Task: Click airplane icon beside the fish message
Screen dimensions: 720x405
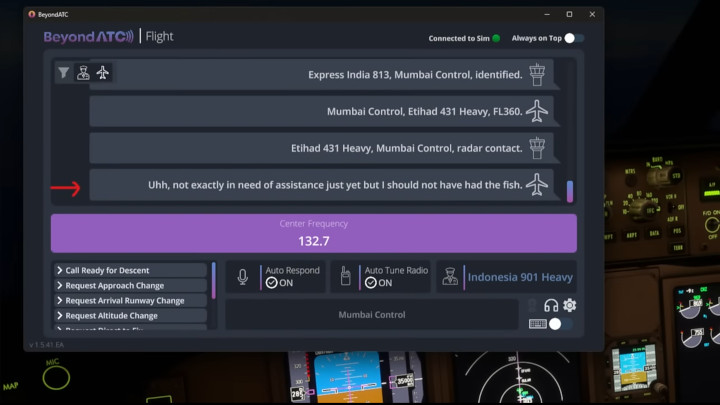Action: click(x=537, y=185)
